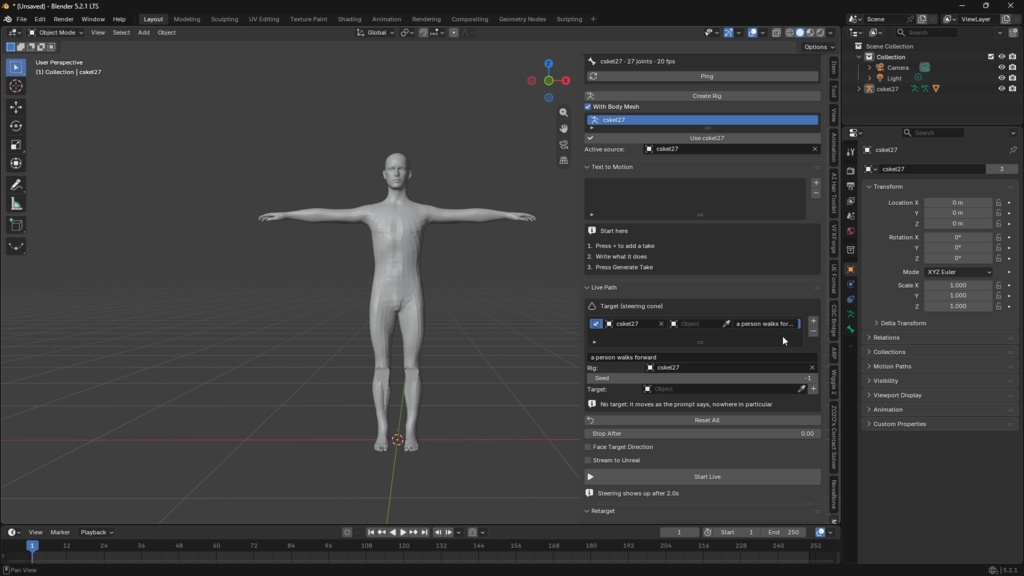This screenshot has width=1024, height=576.
Task: Toggle With Body Mesh checkbox
Action: point(588,106)
